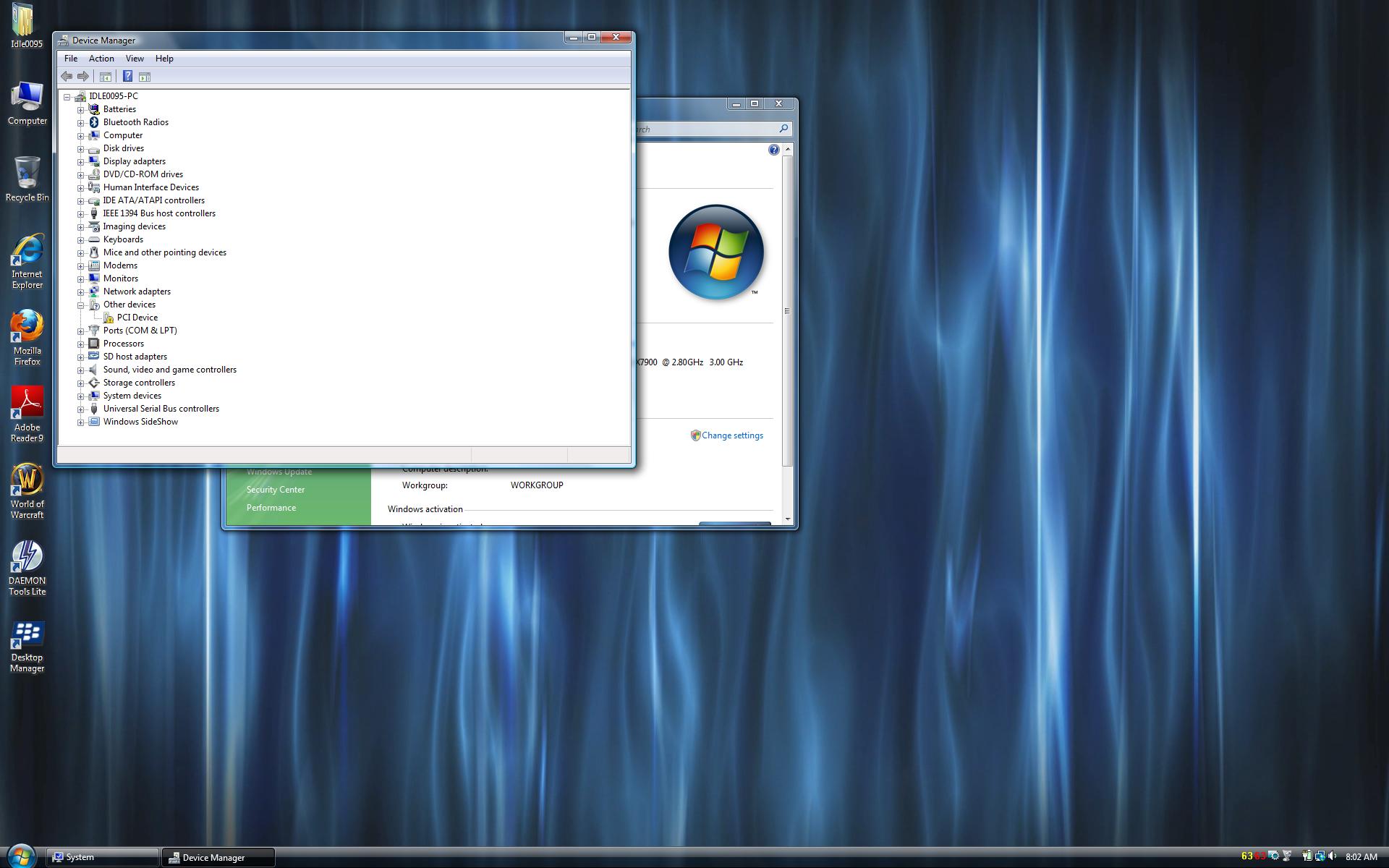
Task: Open the Windows Start orb
Action: point(21,856)
